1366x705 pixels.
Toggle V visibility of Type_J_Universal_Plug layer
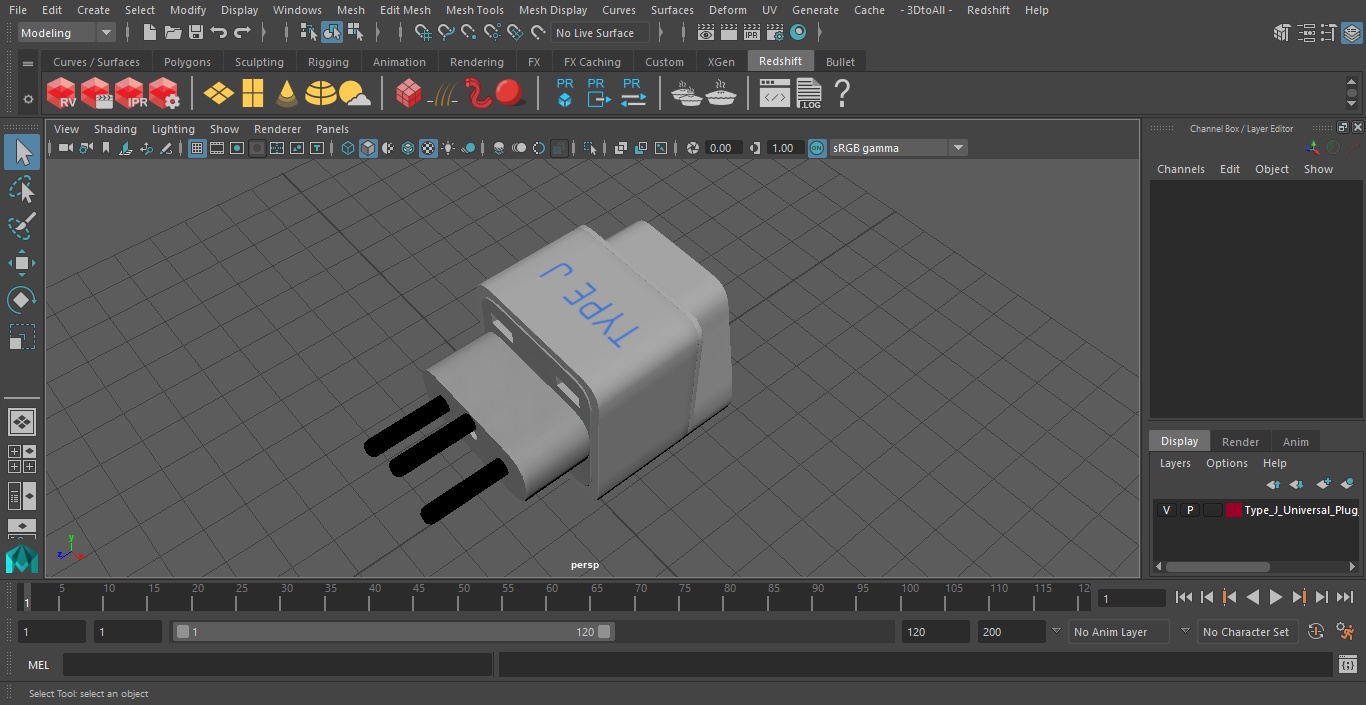click(1166, 510)
